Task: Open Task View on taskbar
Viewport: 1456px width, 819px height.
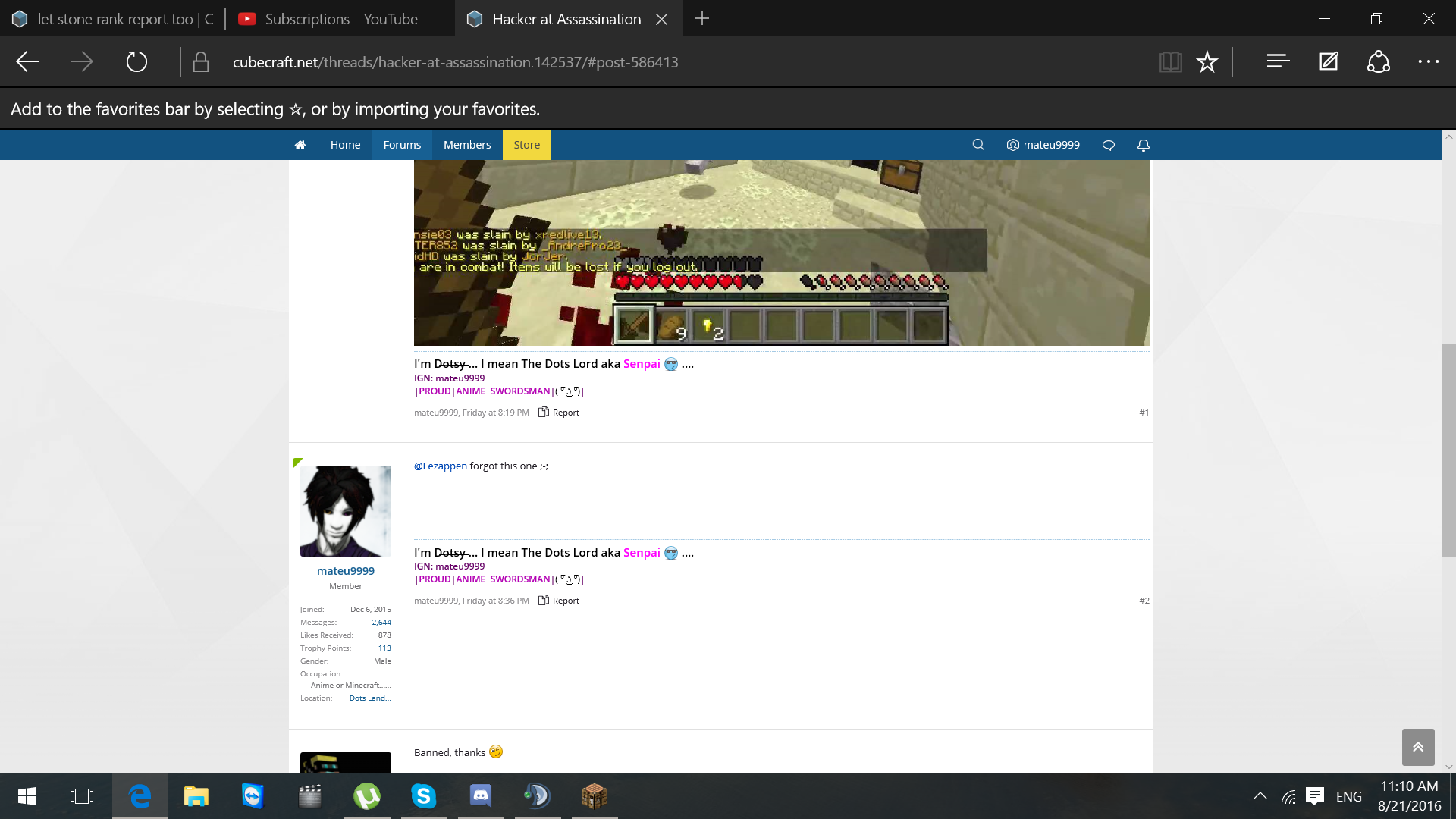Action: click(82, 796)
